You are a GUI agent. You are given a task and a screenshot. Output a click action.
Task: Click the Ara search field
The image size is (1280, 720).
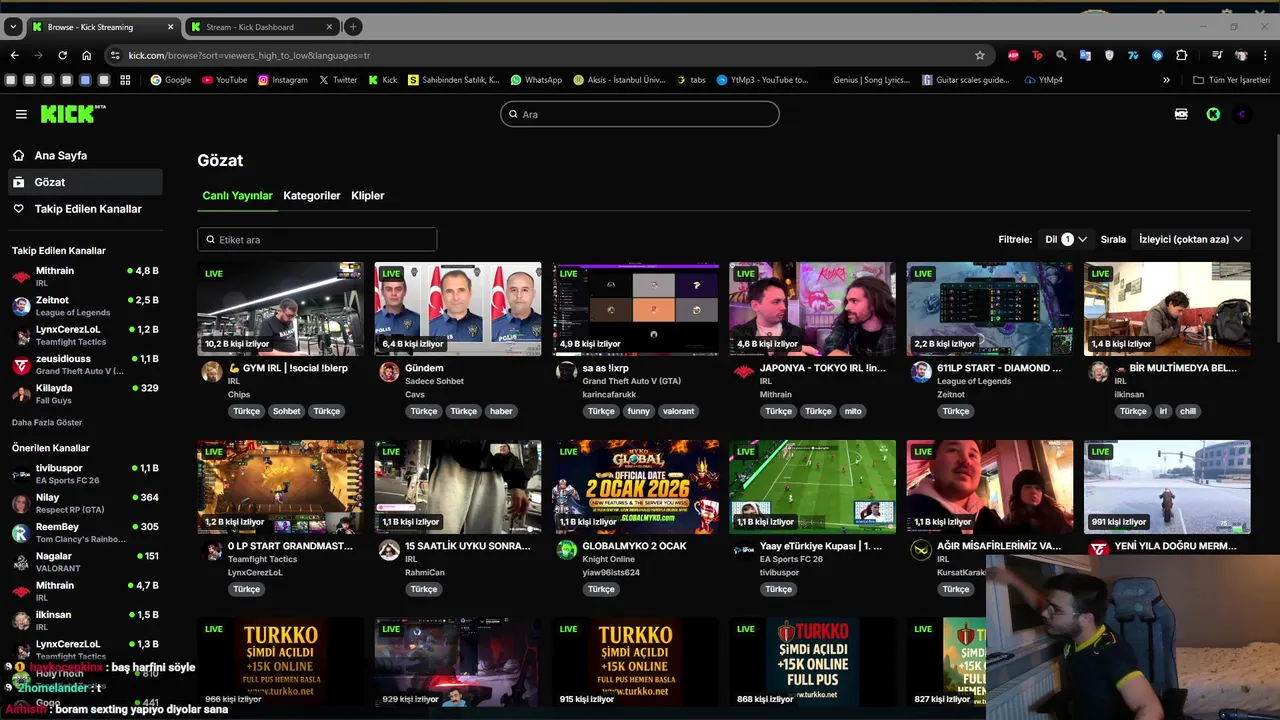[640, 114]
